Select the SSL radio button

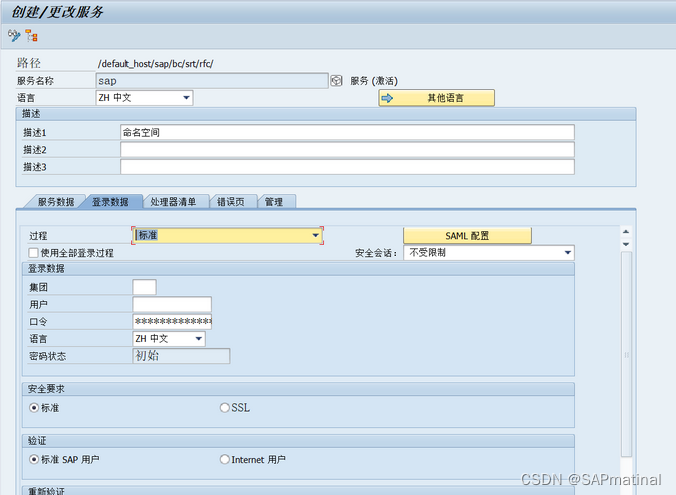click(x=225, y=407)
